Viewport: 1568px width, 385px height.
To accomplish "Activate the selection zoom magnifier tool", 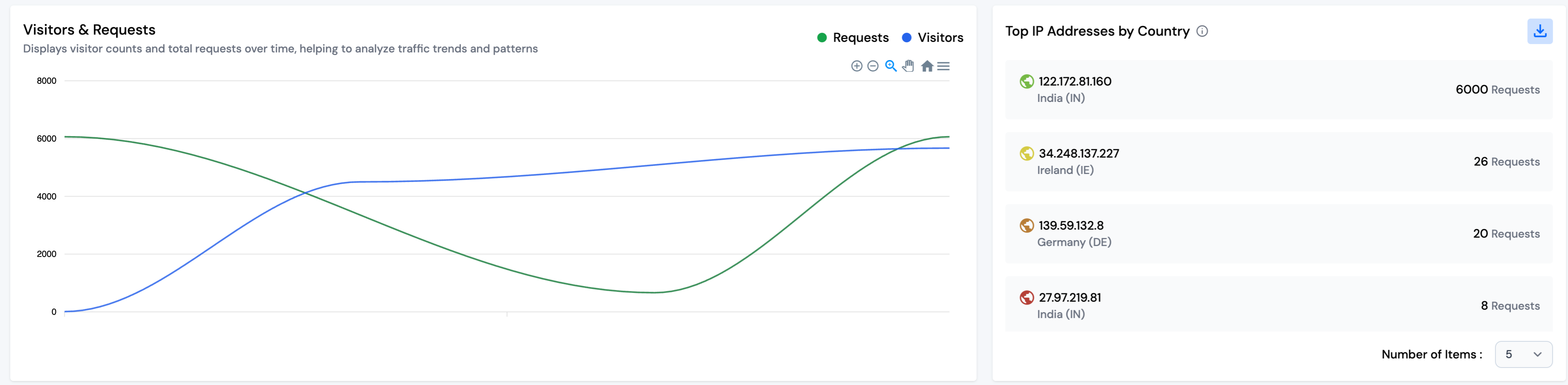I will pos(891,66).
